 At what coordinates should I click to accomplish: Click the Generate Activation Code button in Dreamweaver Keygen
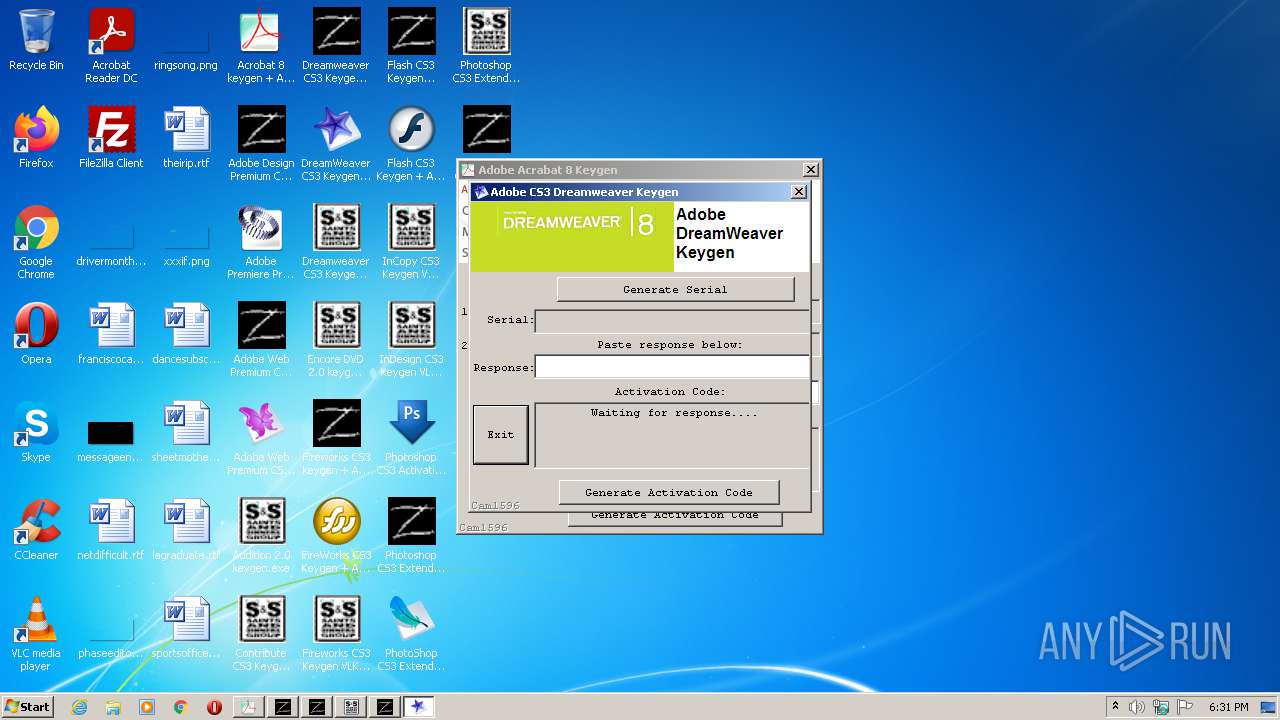[x=668, y=492]
